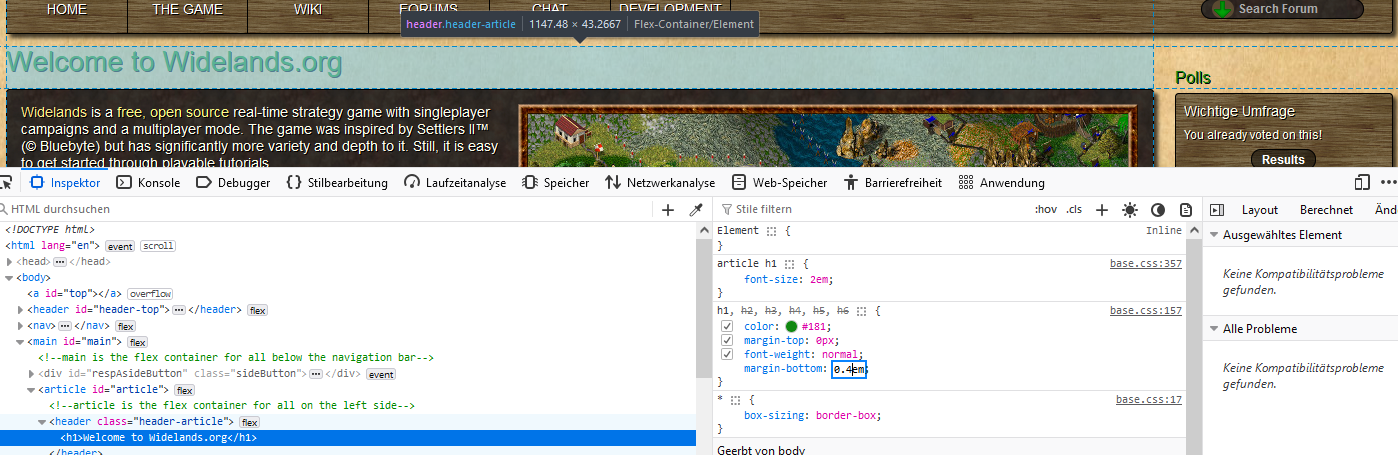Image resolution: width=1398 pixels, height=455 pixels.
Task: Switch to the Berechnet sidebar tab
Action: pyautogui.click(x=1326, y=210)
